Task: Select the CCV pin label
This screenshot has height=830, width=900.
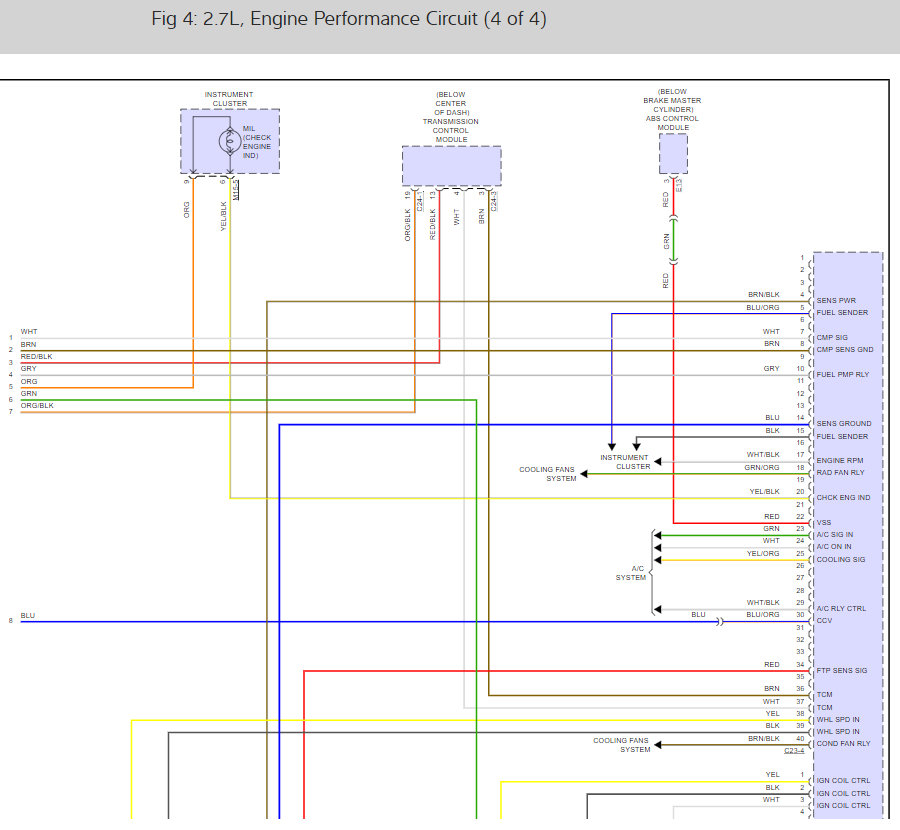Action: coord(825,620)
